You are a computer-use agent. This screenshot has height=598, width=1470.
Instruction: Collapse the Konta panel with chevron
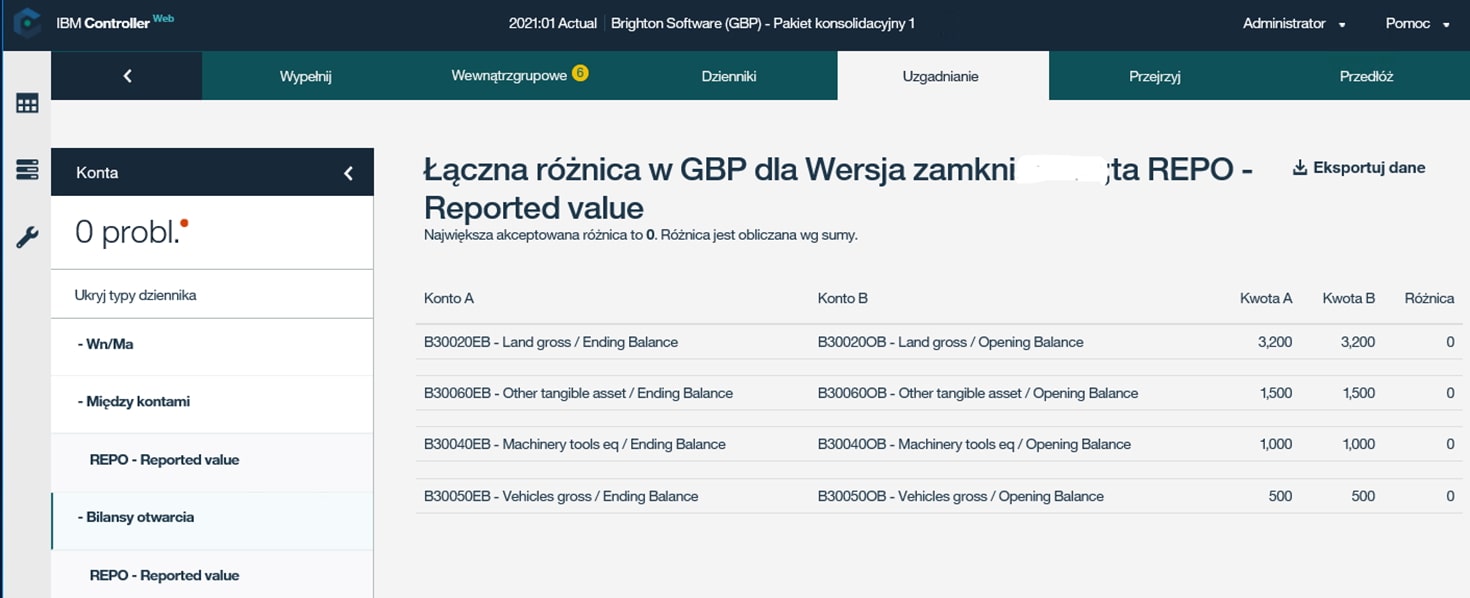pyautogui.click(x=348, y=173)
